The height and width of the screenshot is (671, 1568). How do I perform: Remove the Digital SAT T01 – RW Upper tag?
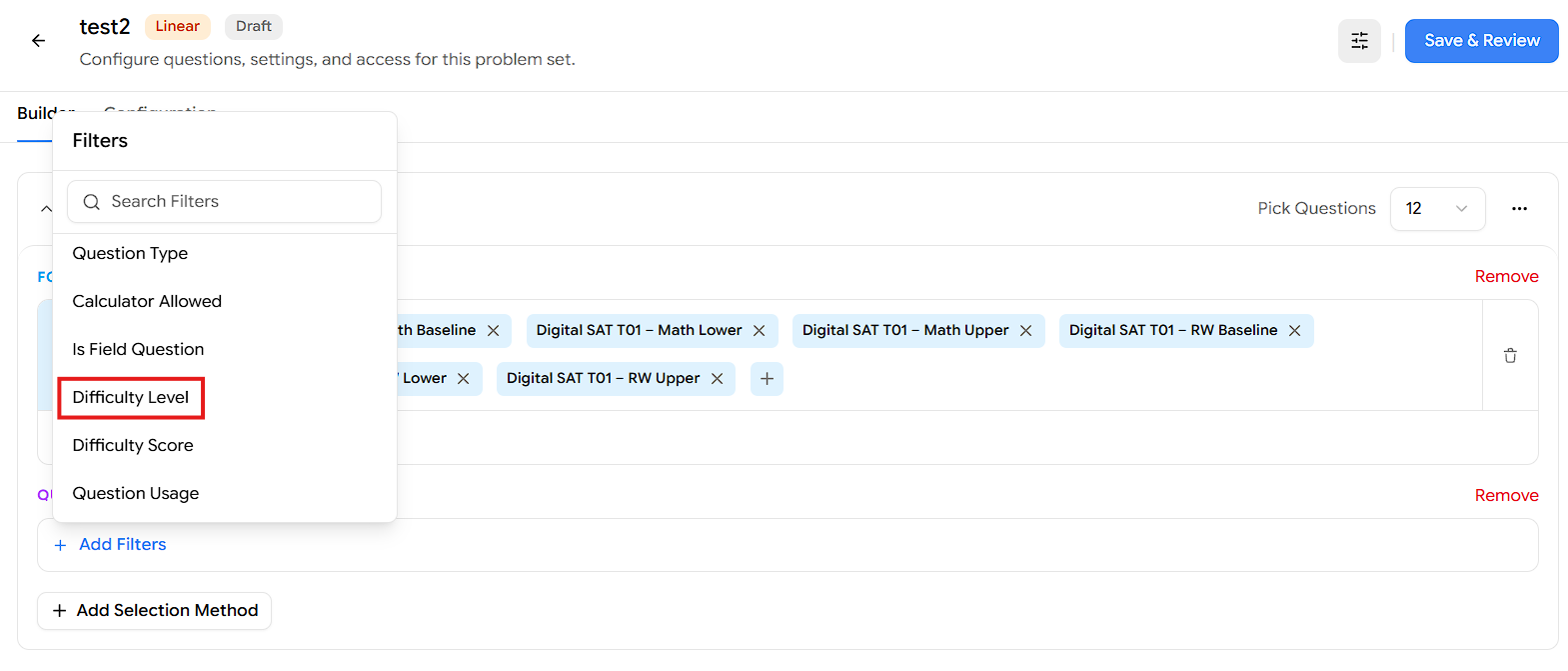pyautogui.click(x=718, y=379)
